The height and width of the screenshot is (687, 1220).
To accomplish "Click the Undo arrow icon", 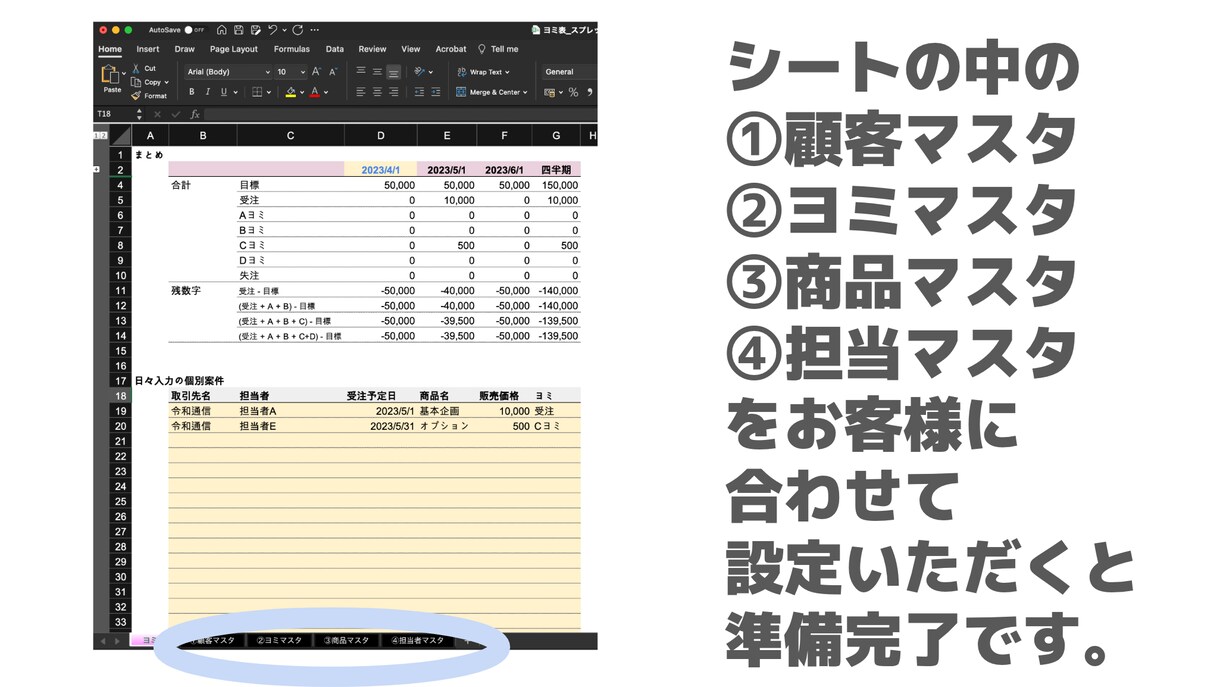I will point(273,30).
